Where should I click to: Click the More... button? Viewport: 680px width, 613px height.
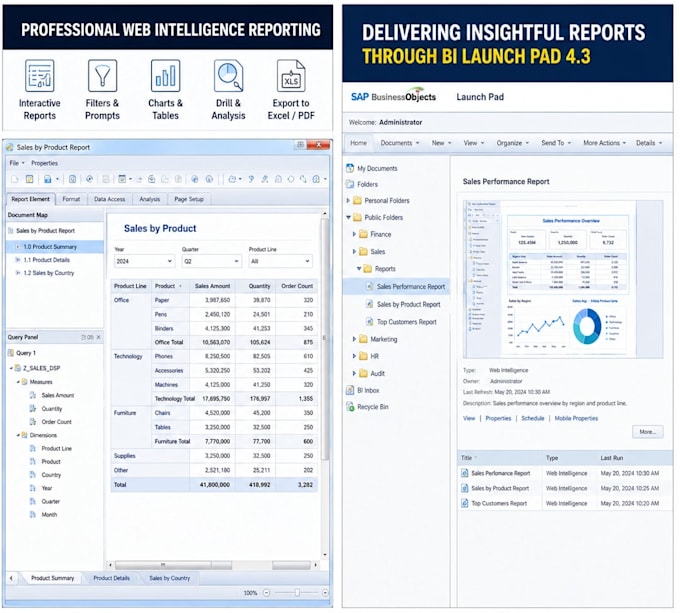click(647, 432)
